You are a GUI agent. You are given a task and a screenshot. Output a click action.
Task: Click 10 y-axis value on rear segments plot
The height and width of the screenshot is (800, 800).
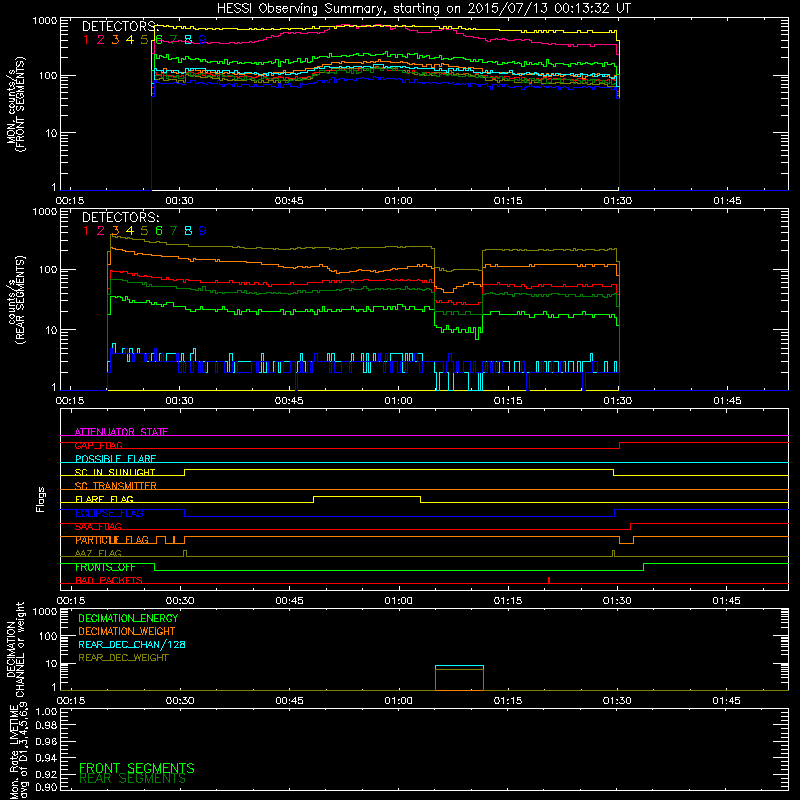click(51, 330)
